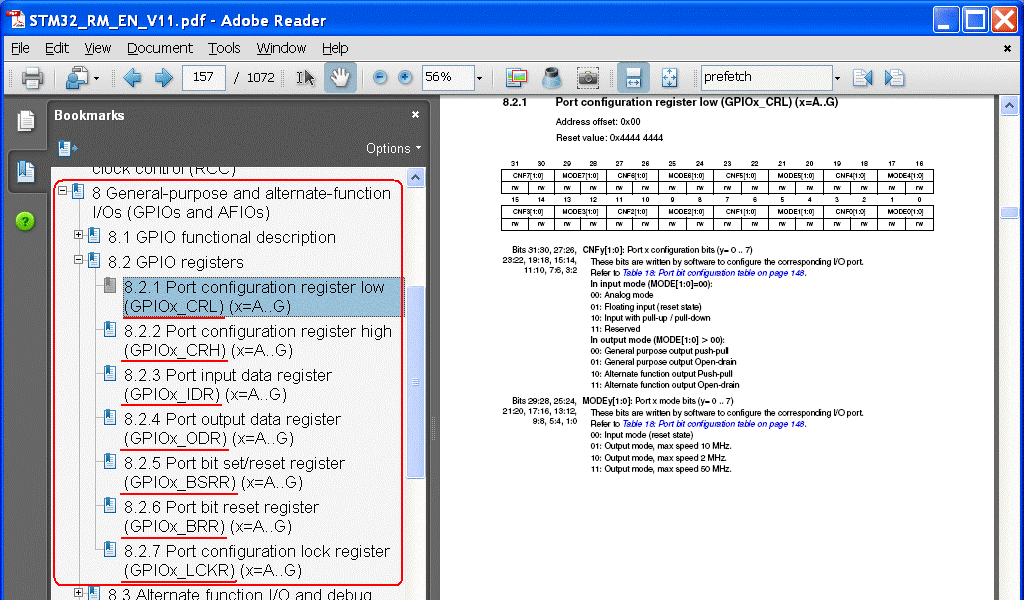This screenshot has height=600, width=1024.
Task: Click the stamp tool icon
Action: coord(552,78)
